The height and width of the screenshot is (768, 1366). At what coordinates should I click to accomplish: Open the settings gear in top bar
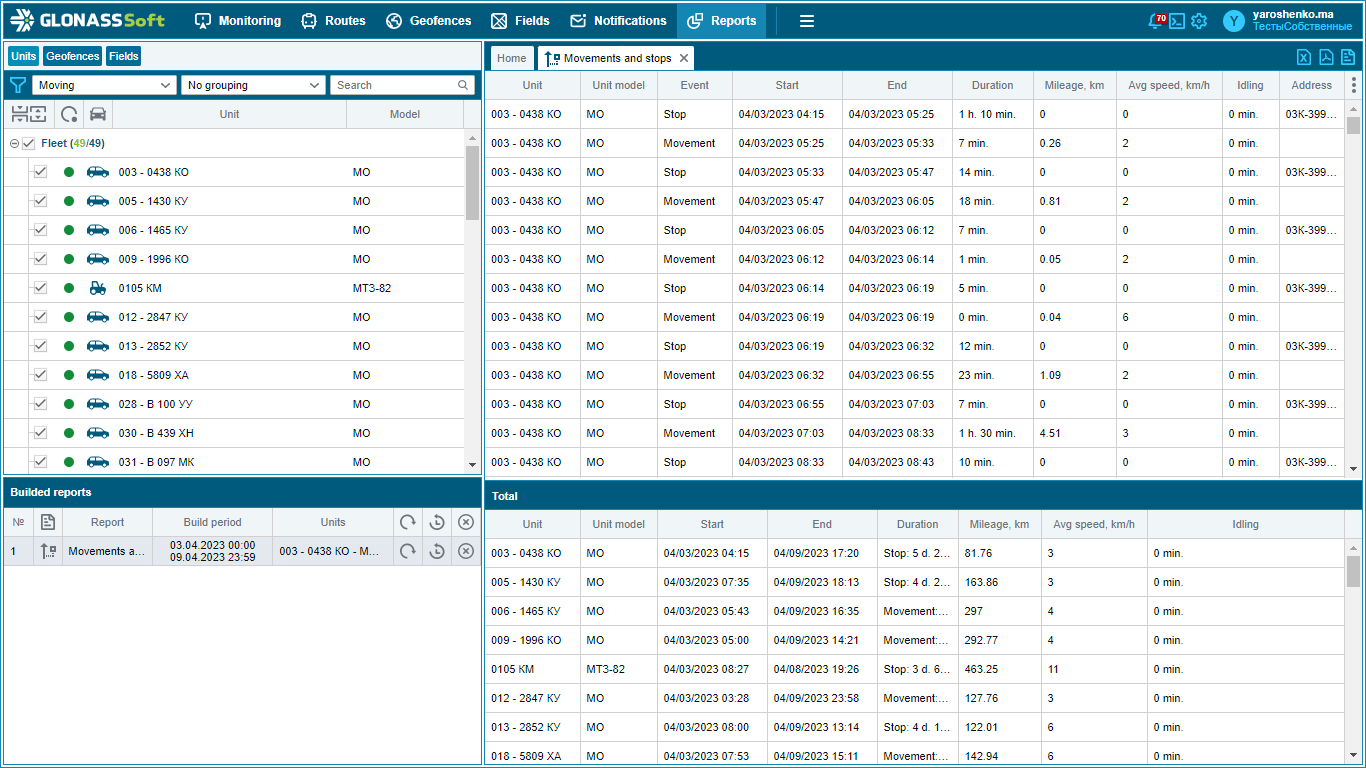pos(1199,21)
